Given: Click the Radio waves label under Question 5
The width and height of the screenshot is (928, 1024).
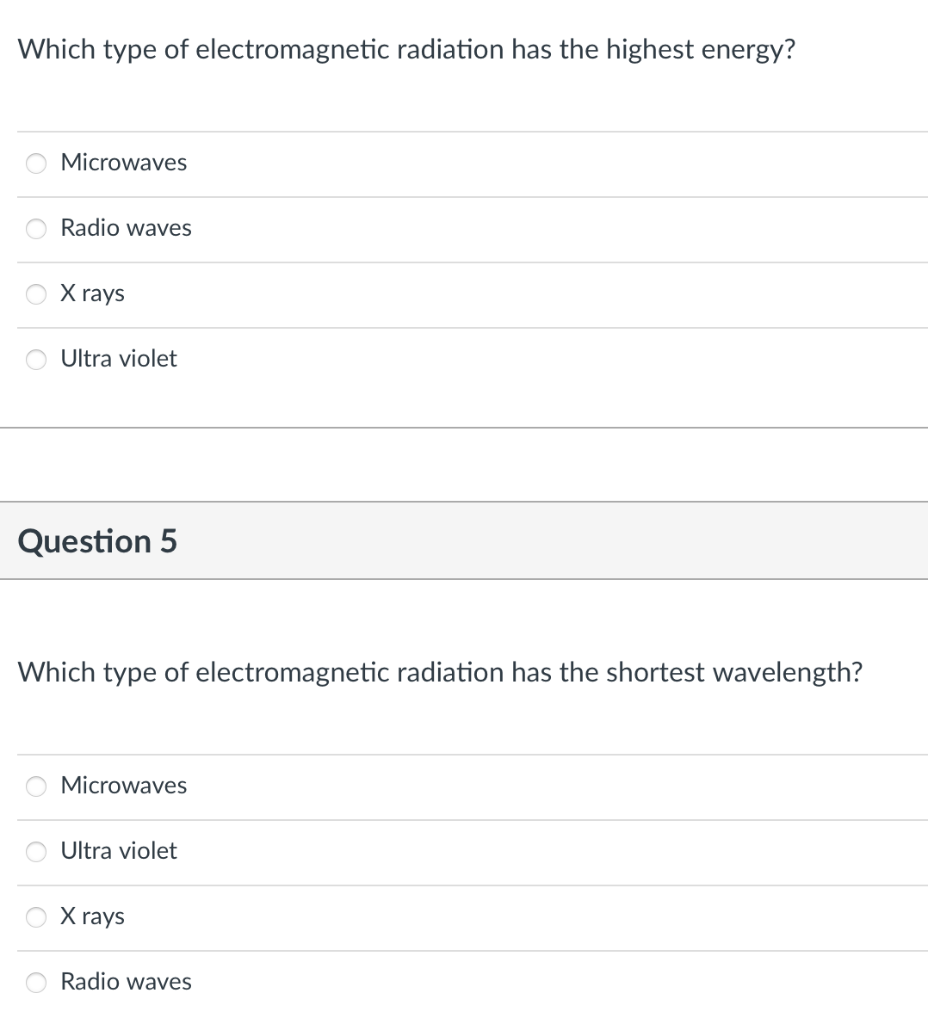Looking at the screenshot, I should pyautogui.click(x=126, y=982).
